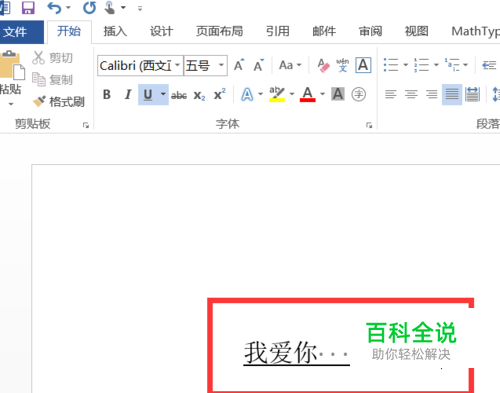
Task: Open the bullet library dropdown arrow
Action: pyautogui.click(x=406, y=65)
